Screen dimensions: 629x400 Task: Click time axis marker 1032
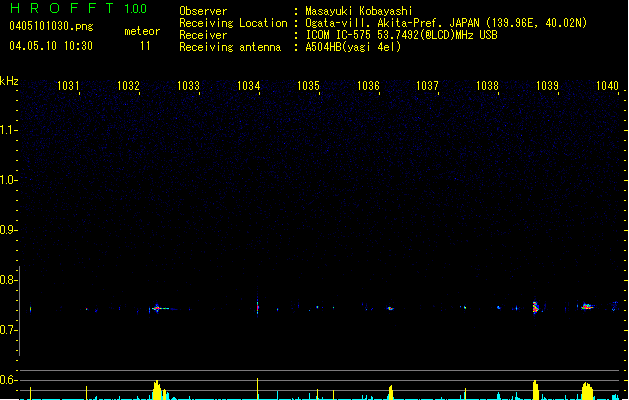coord(128,86)
